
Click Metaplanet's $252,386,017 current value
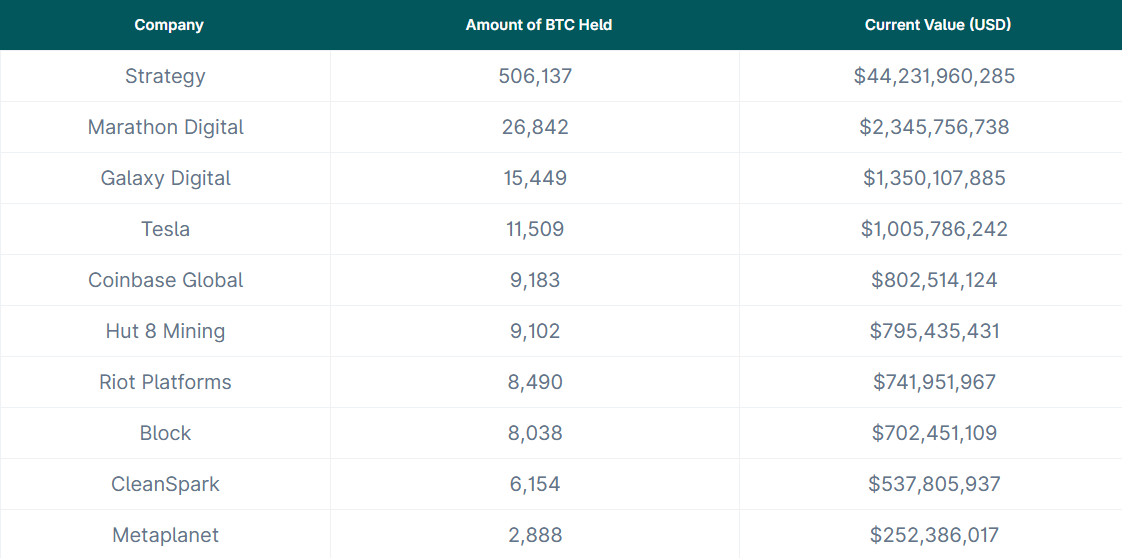point(934,535)
